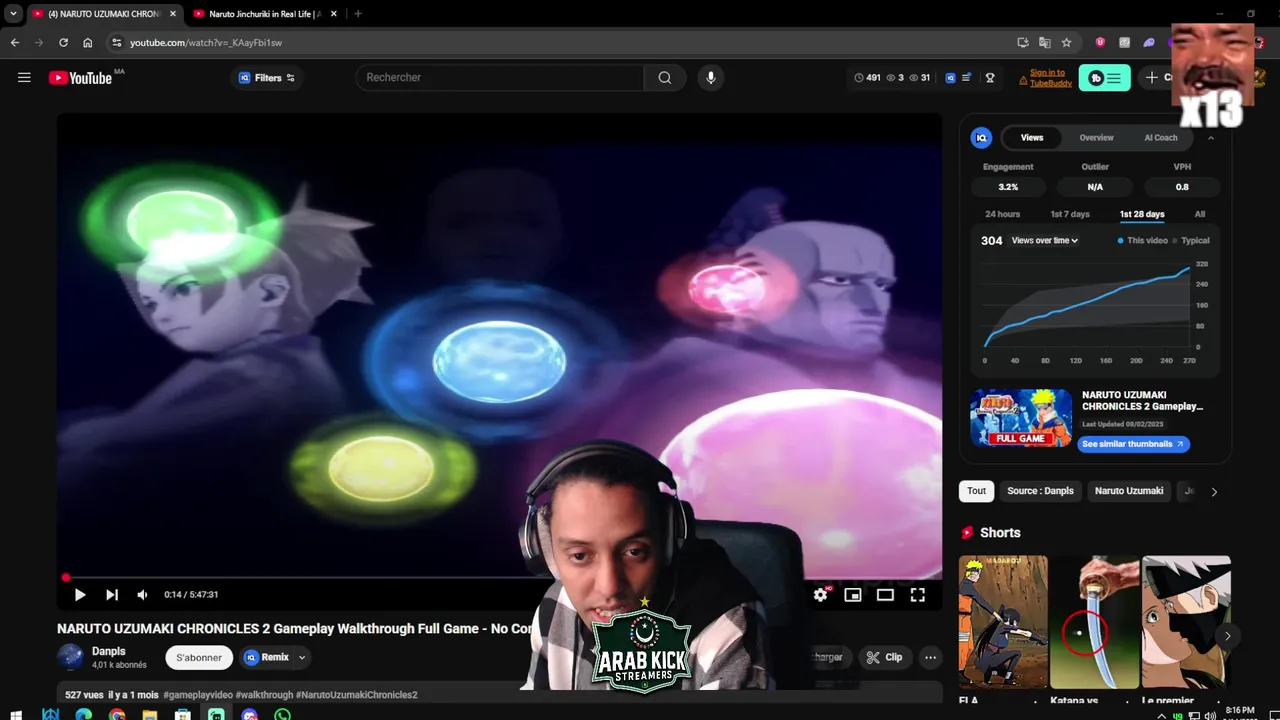Open the vidIQ IQ toolbar icon
Screen dimensions: 1280x720
950,77
